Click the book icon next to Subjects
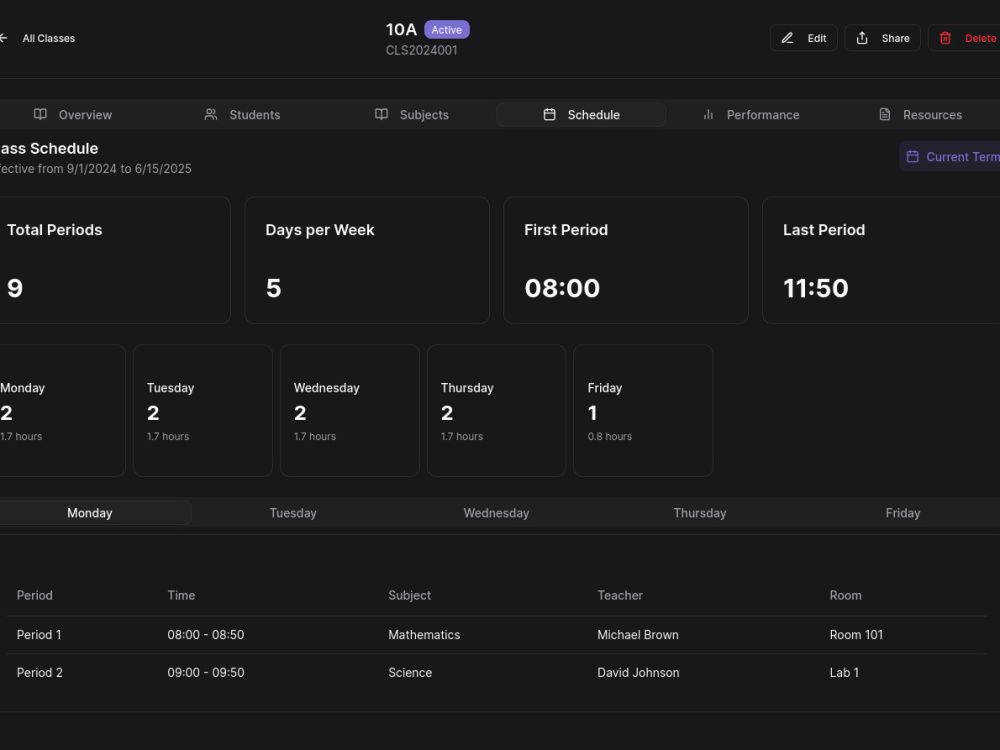This screenshot has height=750, width=1000. point(381,114)
